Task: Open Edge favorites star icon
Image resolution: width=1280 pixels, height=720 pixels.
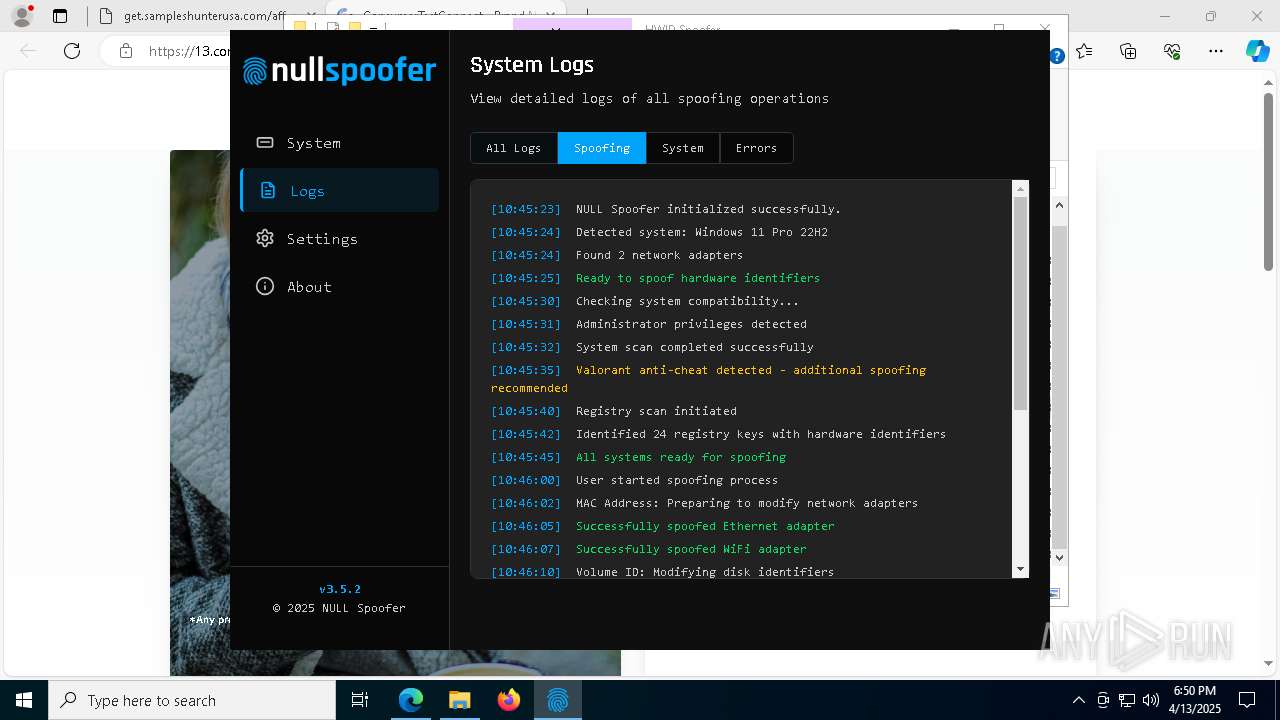Action: click(1085, 51)
